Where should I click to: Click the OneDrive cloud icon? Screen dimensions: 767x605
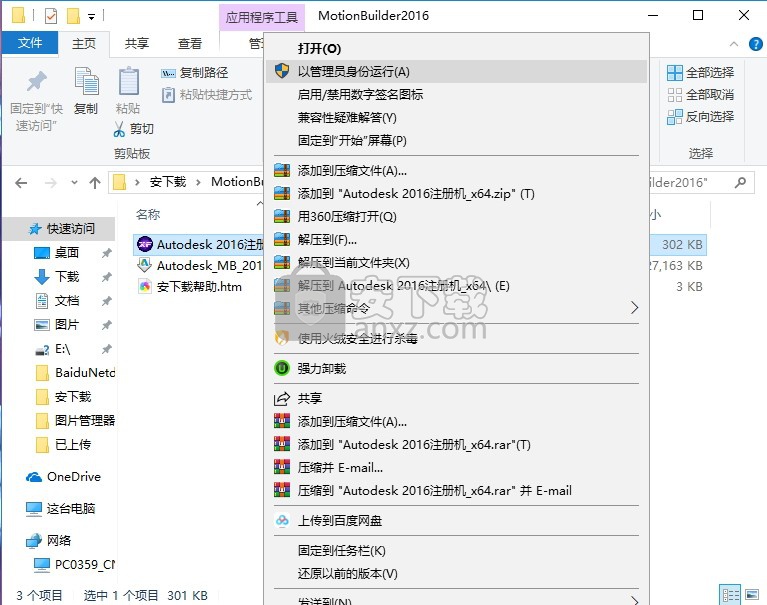34,477
